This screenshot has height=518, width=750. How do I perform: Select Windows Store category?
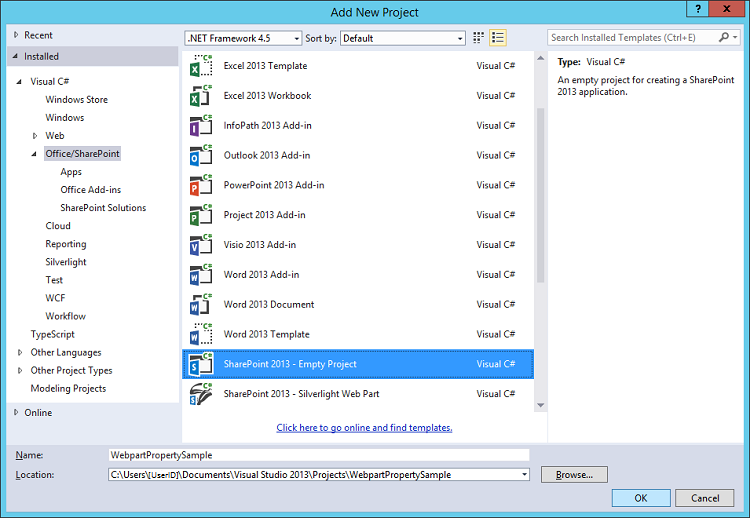click(77, 99)
